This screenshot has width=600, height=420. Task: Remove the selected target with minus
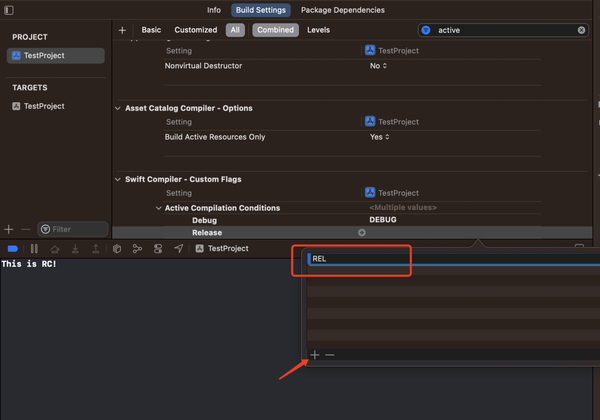(26, 230)
